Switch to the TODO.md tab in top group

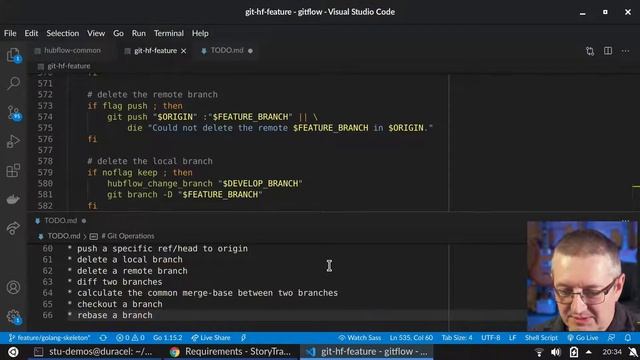click(x=227, y=51)
